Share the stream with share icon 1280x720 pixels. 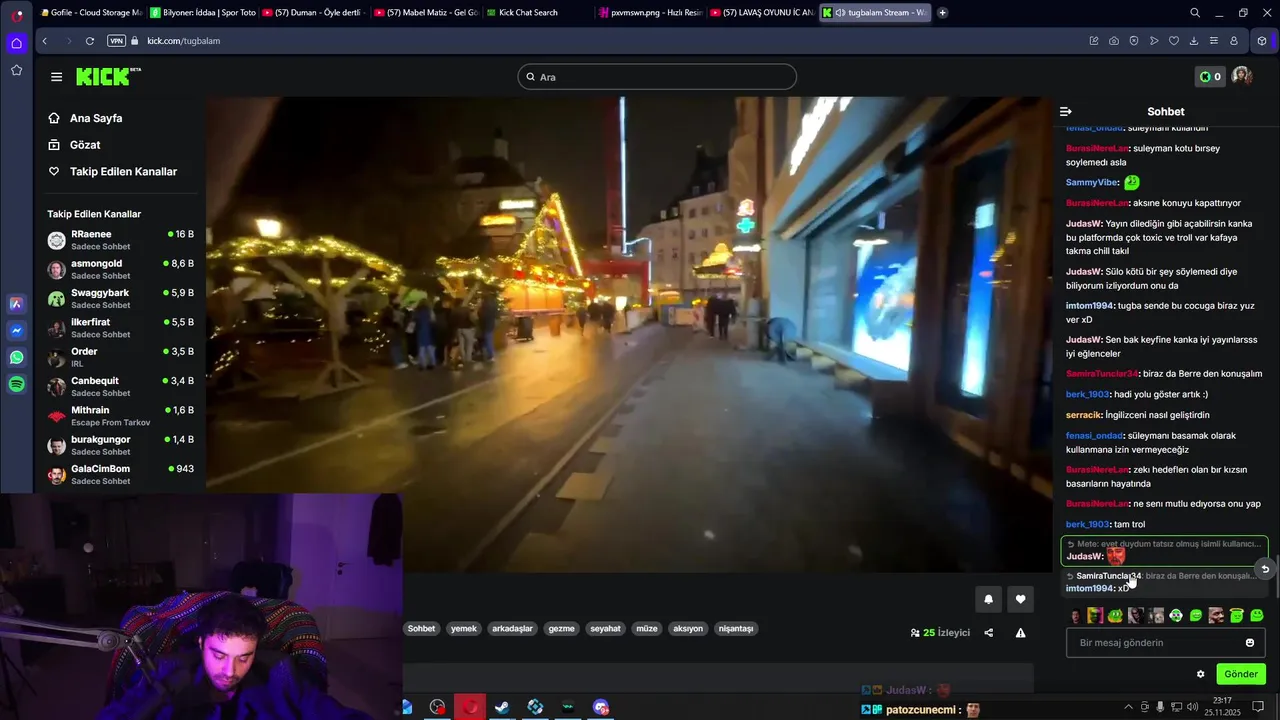pos(989,633)
